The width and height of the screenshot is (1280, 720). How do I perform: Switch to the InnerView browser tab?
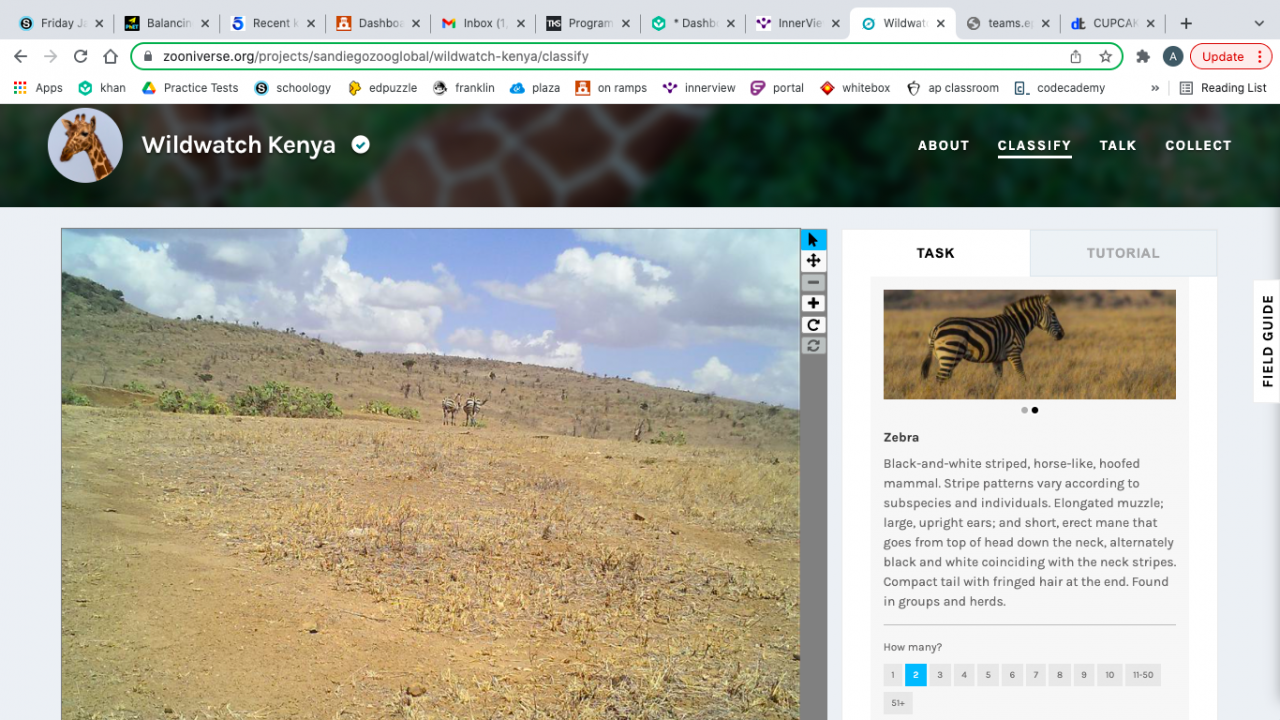tap(796, 23)
